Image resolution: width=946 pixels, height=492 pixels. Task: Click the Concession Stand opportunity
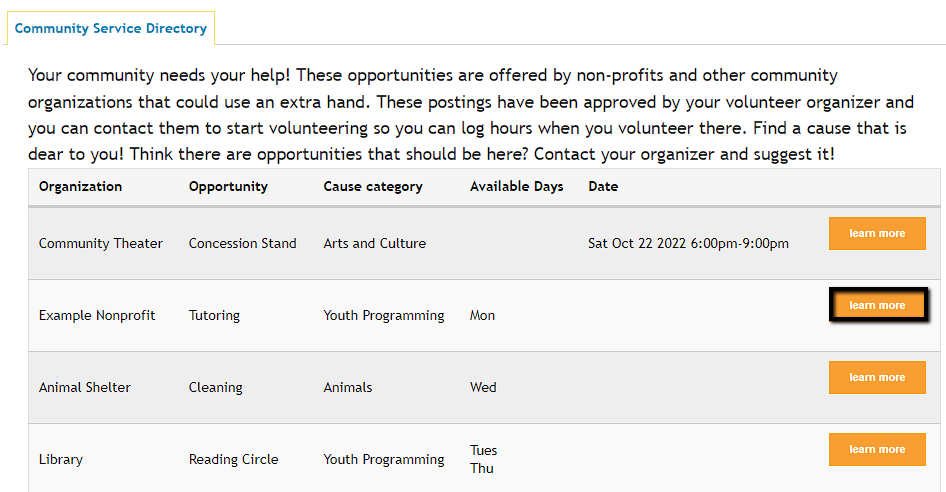[243, 244]
